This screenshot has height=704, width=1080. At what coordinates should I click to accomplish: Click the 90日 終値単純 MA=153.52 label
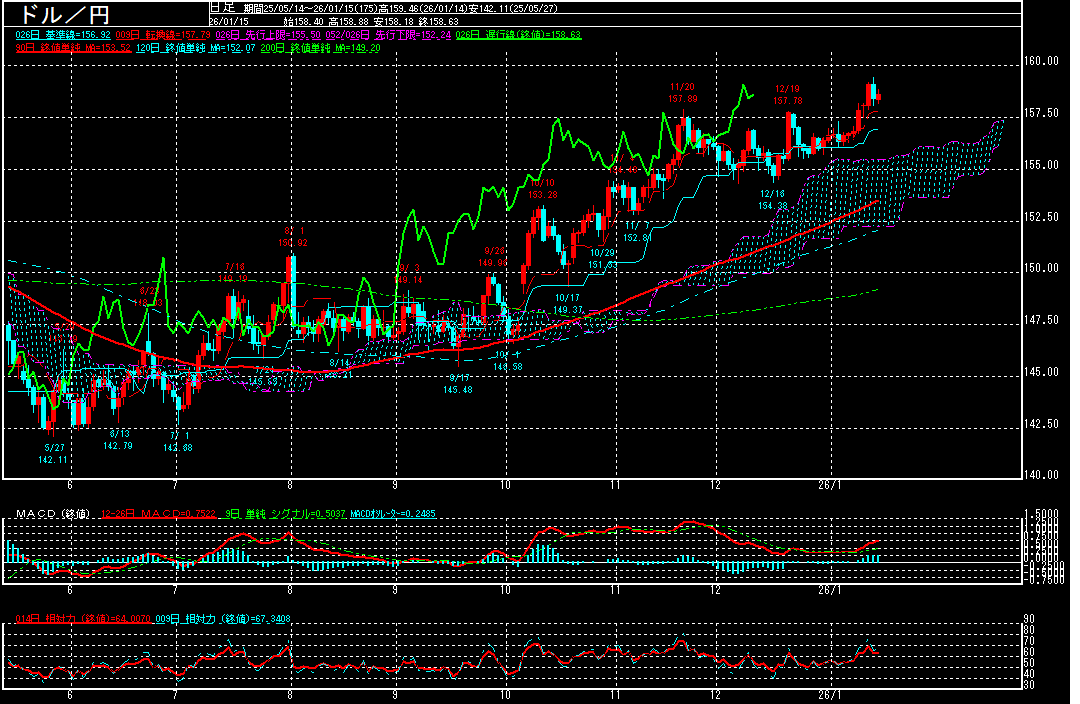(73, 47)
